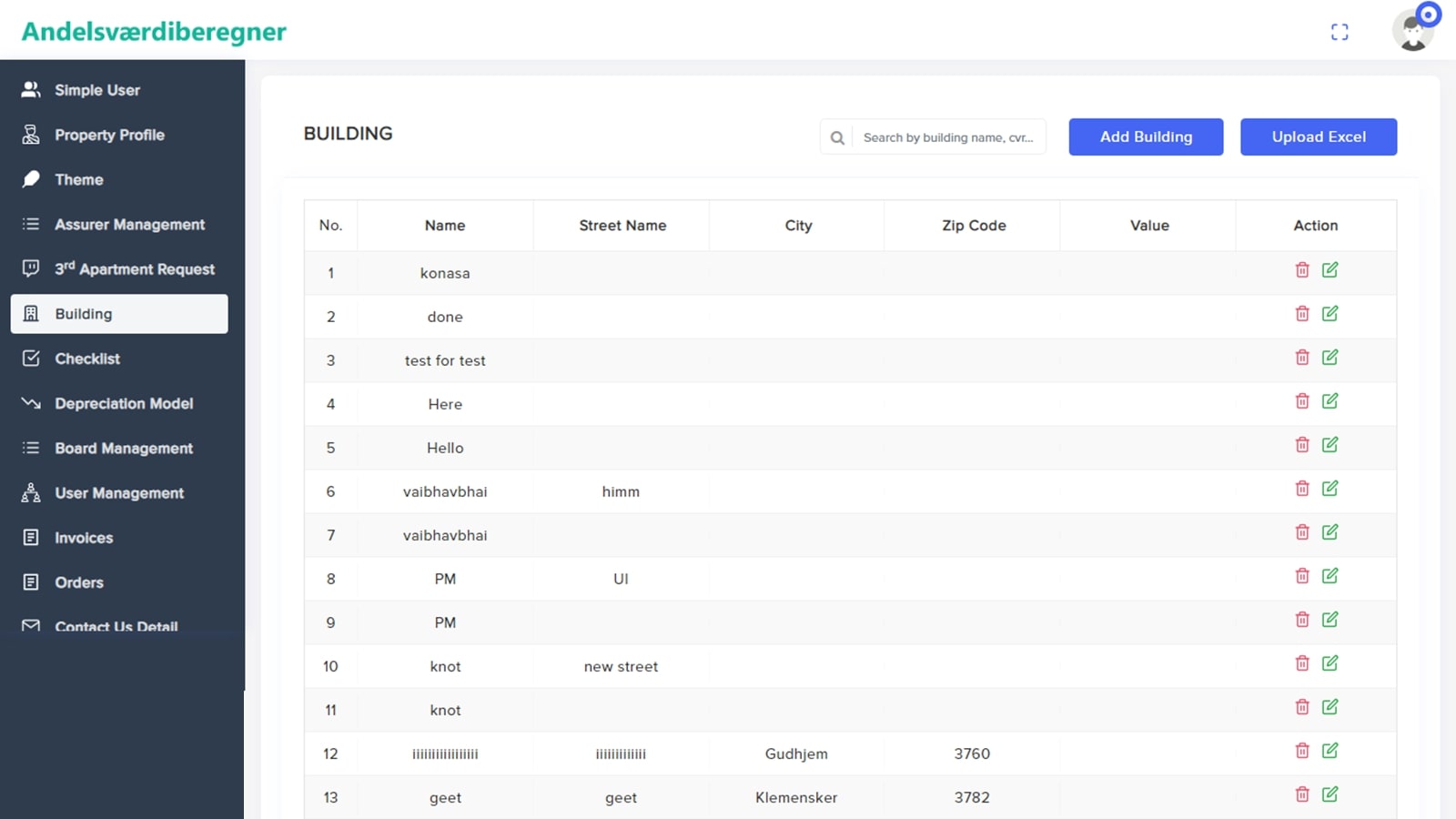1456x819 pixels.
Task: Open Simple User in sidebar
Action: point(97,90)
